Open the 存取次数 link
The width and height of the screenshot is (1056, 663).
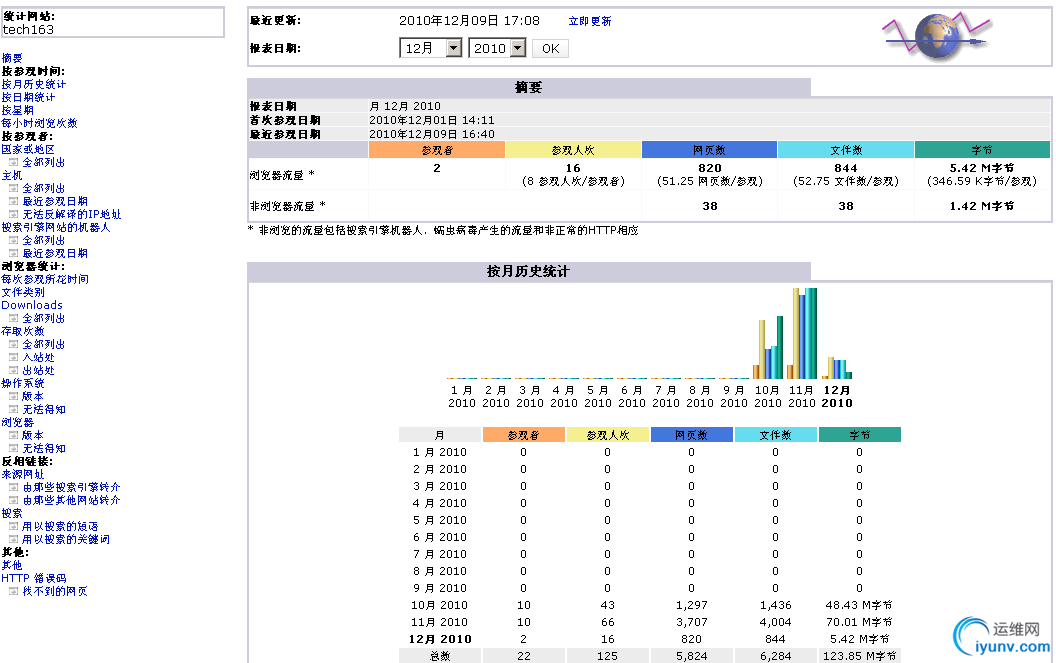pyautogui.click(x=23, y=332)
